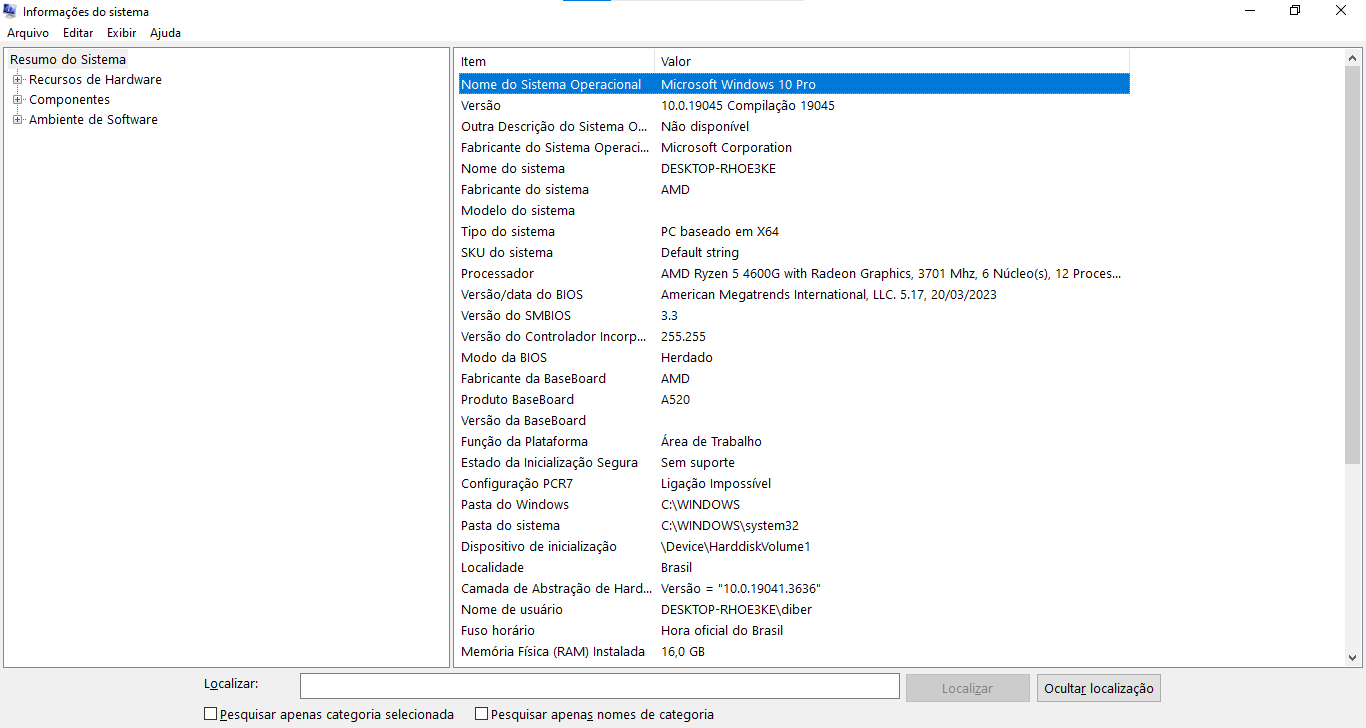This screenshot has height=728, width=1366.
Task: Select the Nome de usuário row
Action: (793, 610)
